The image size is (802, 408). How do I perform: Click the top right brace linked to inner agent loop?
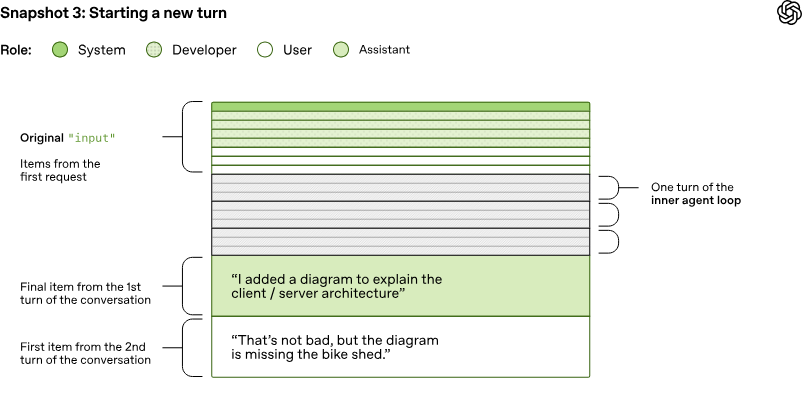pos(606,187)
